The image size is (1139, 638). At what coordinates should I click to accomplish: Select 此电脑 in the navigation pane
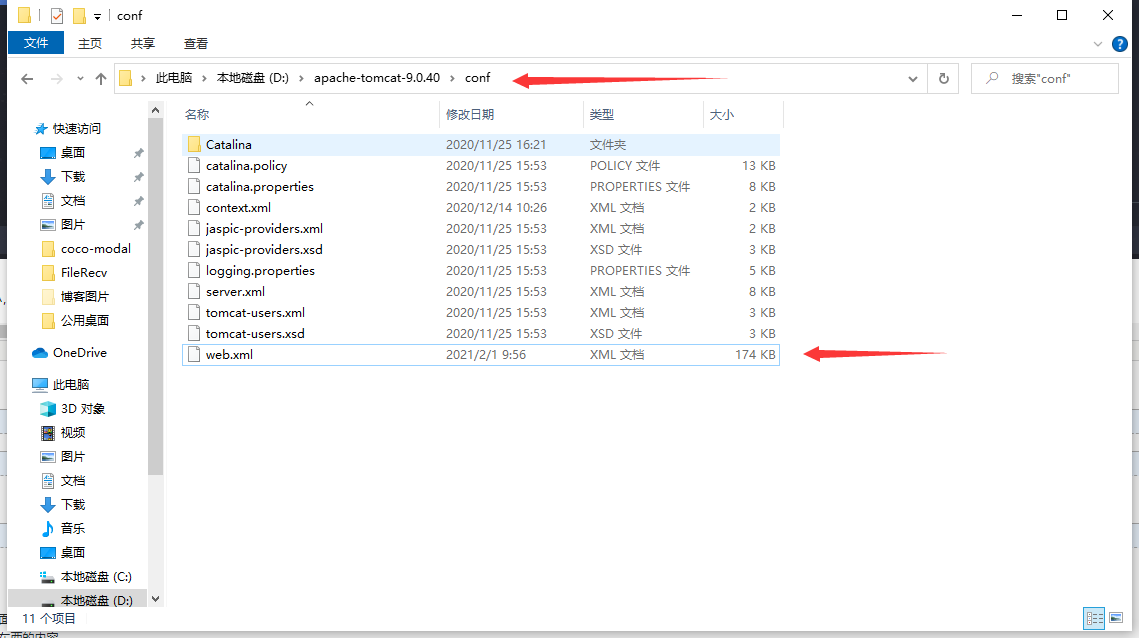(61, 384)
